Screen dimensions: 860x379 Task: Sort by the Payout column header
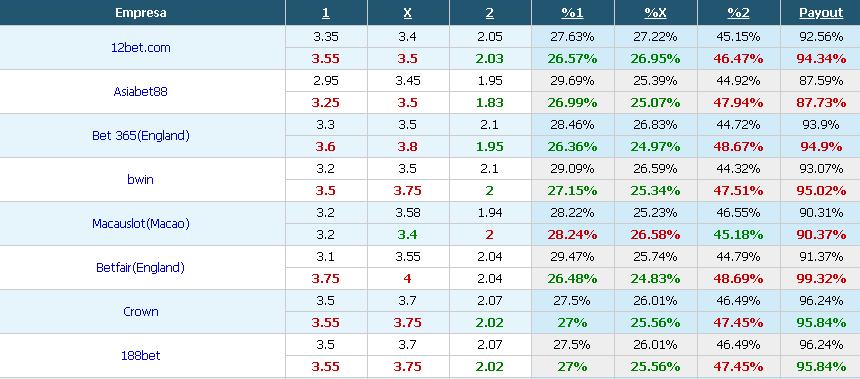[x=821, y=13]
